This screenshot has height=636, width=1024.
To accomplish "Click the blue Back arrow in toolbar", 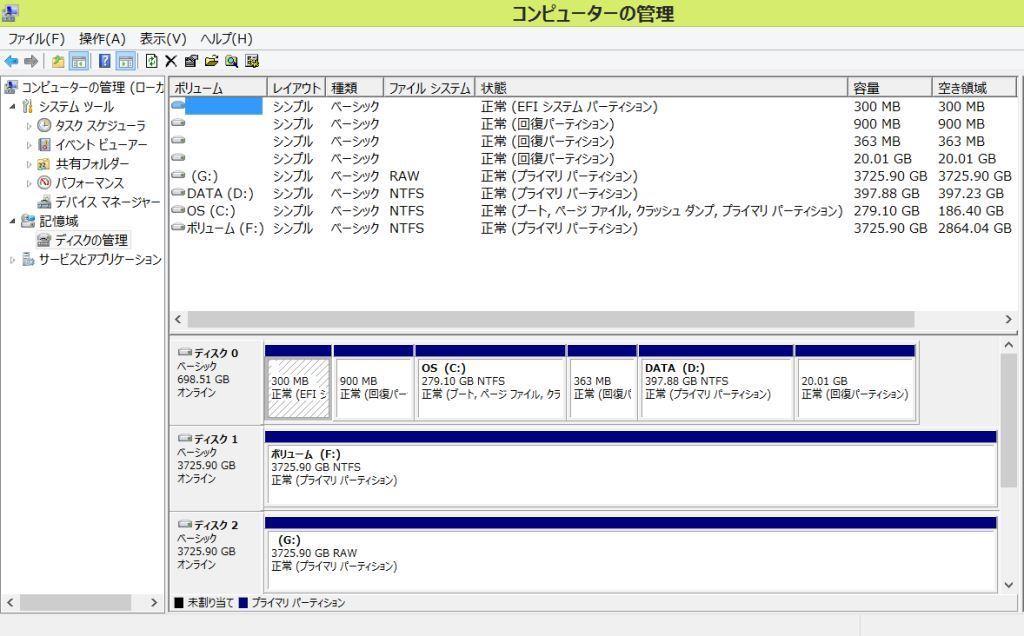I will tap(11, 62).
